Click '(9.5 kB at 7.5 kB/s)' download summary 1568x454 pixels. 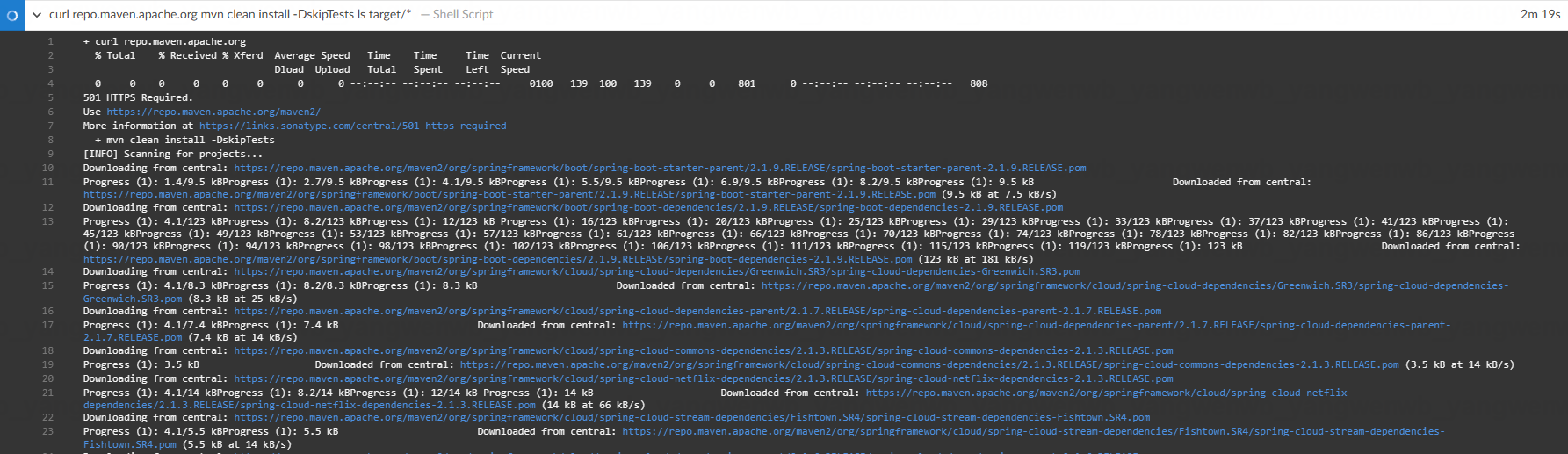(999, 194)
